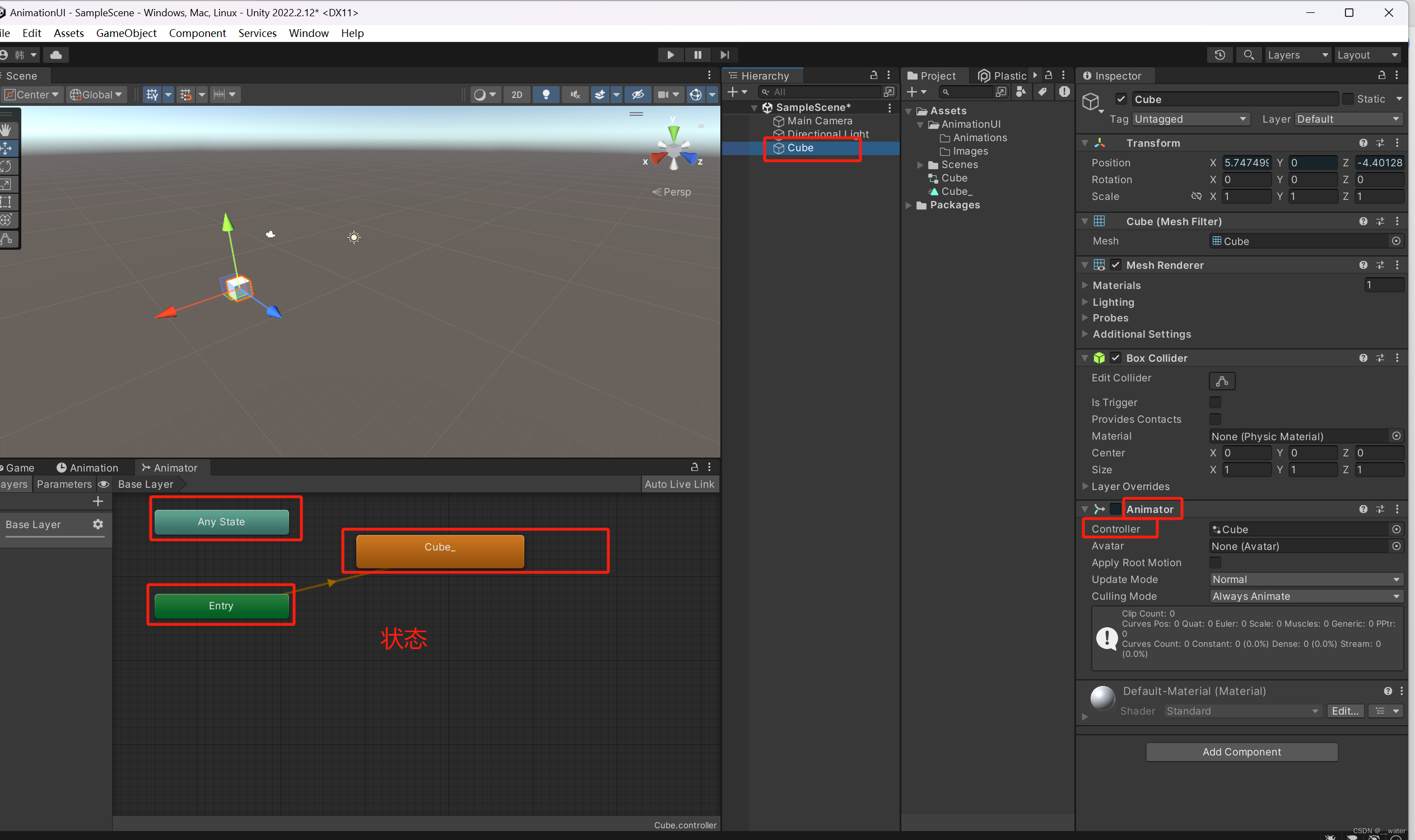Toggle scene audio mute icon
Image resolution: width=1415 pixels, height=840 pixels.
click(x=575, y=95)
